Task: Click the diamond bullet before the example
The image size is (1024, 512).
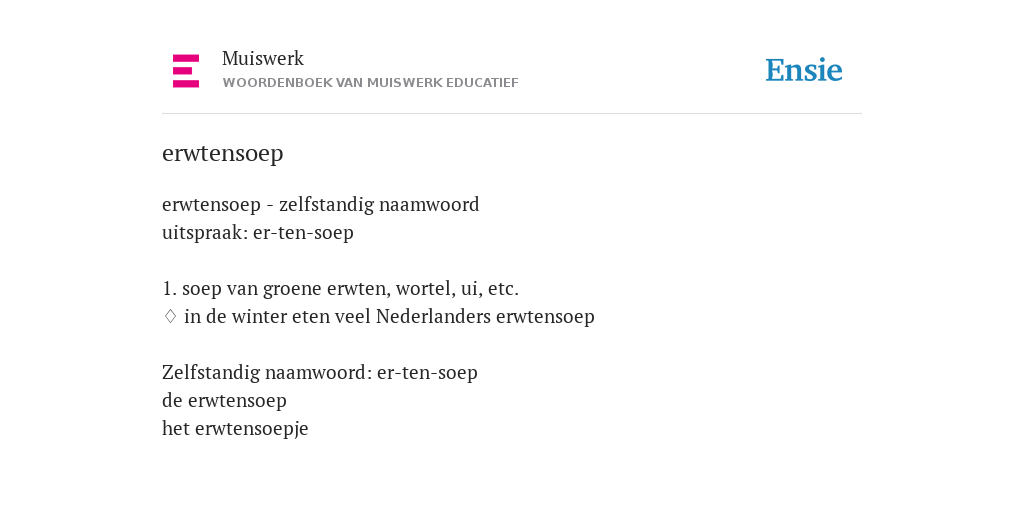Action: (170, 317)
